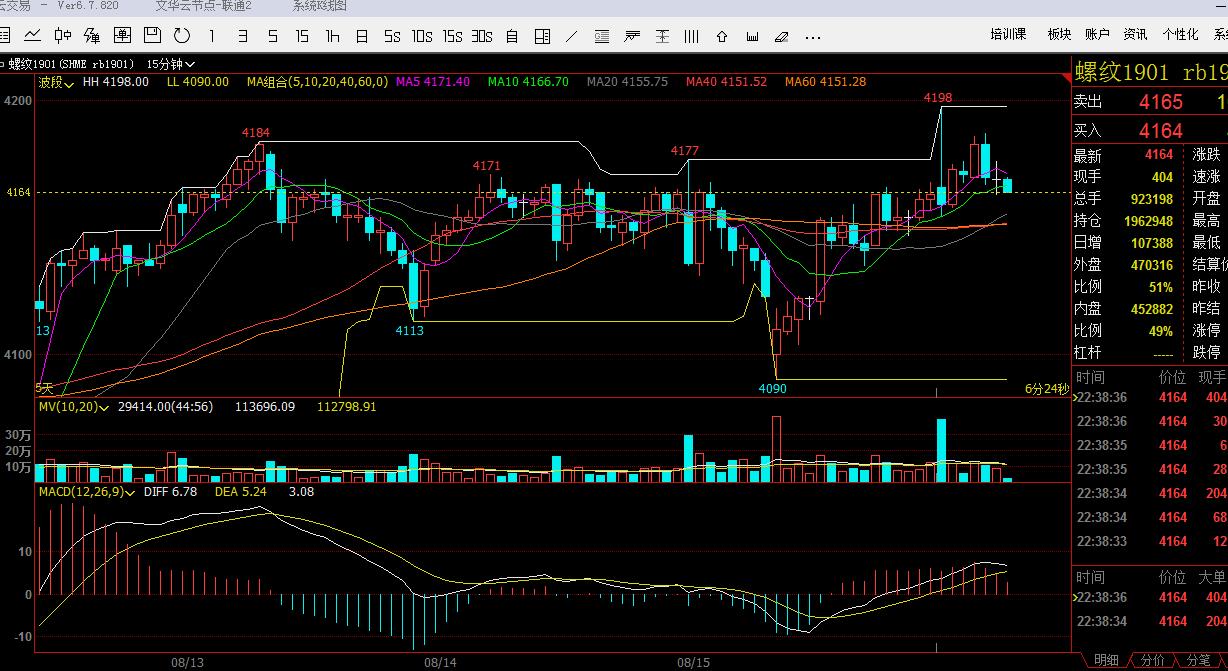1228x671 pixels.
Task: Click the 总手 value 923198
Action: (x=1150, y=199)
